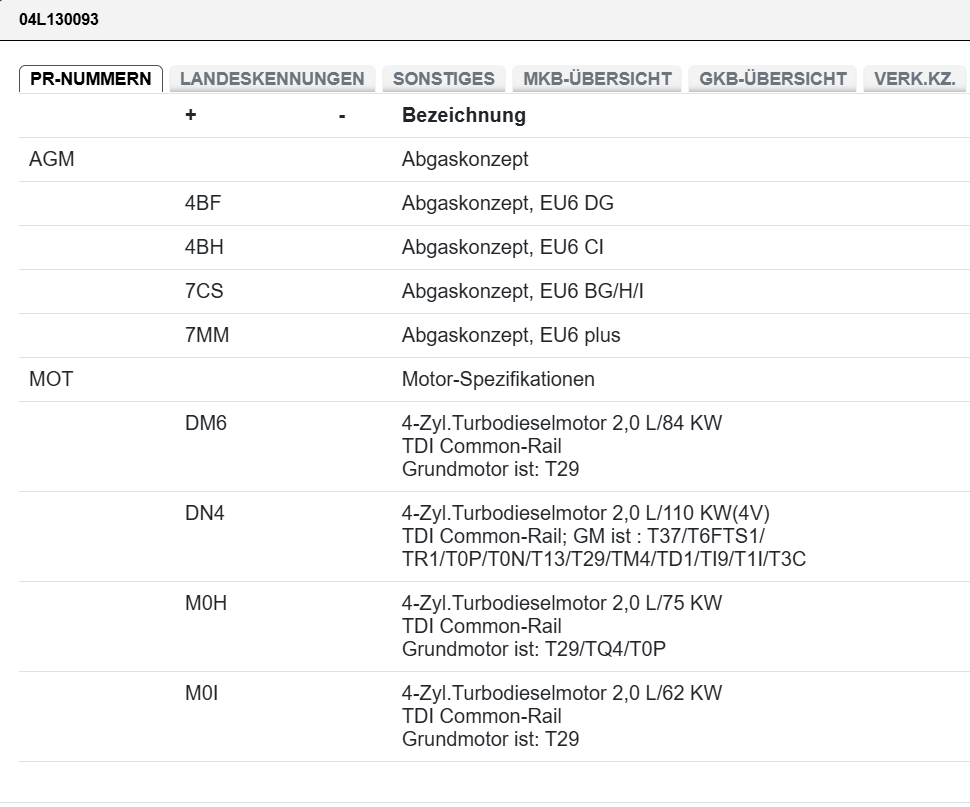Click the Abgaskonzept, EU6 plus description

click(511, 336)
